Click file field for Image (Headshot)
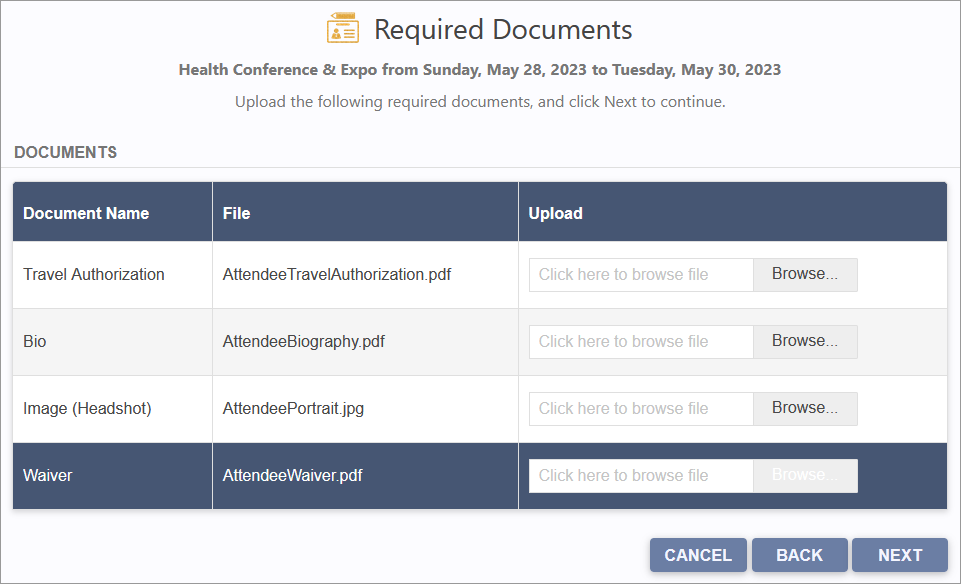Viewport: 961px width, 584px height. [x=641, y=408]
